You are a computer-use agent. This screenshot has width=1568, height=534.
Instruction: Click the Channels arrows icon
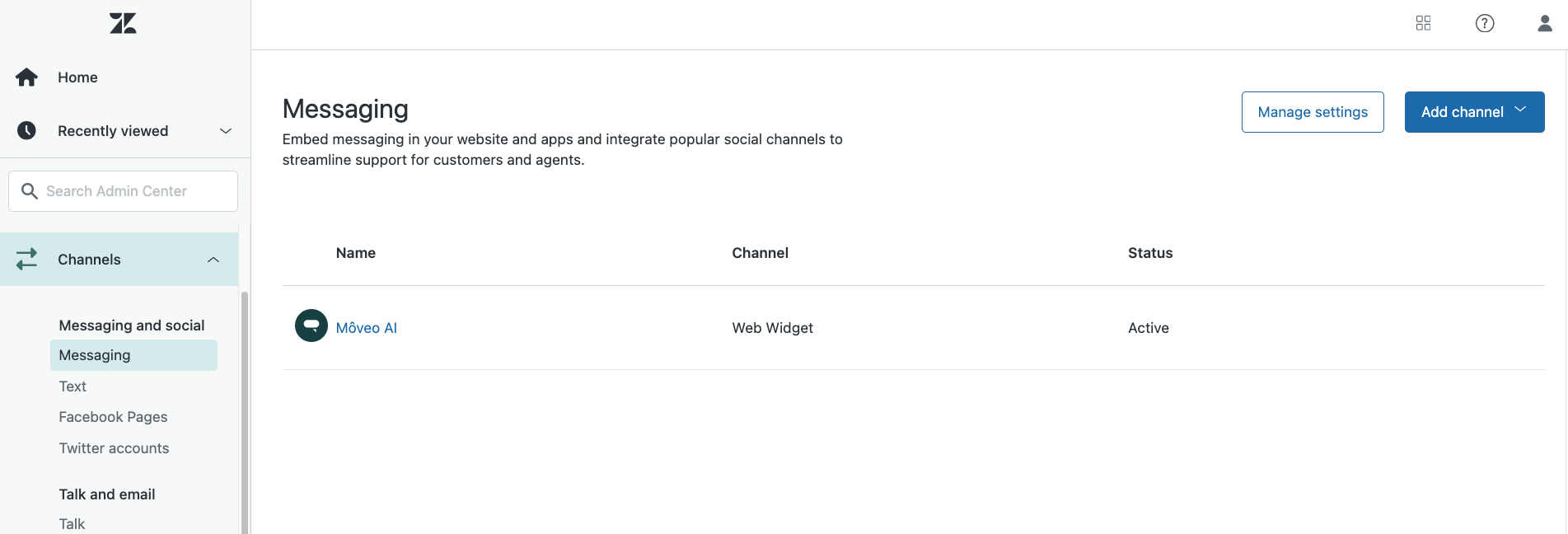pyautogui.click(x=26, y=260)
